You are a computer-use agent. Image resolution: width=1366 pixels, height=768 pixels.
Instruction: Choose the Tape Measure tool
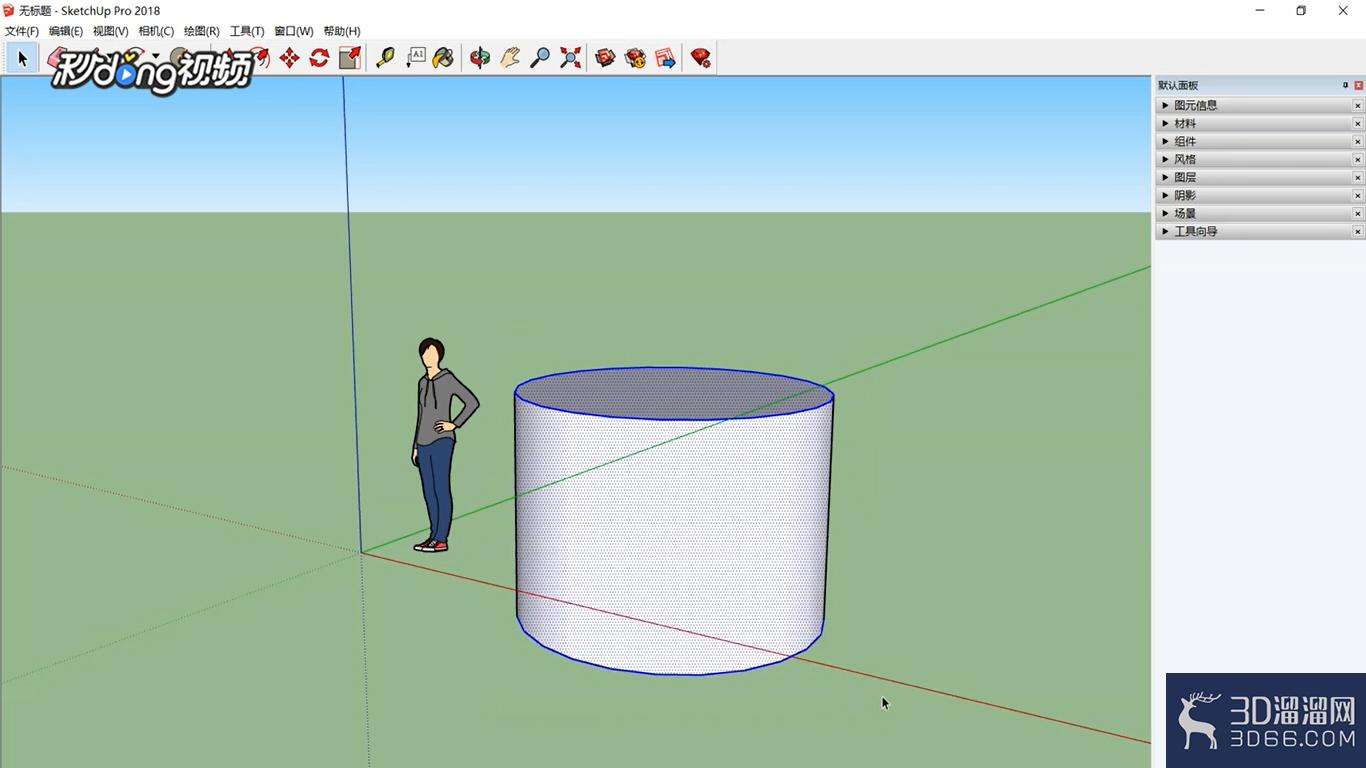[x=385, y=58]
